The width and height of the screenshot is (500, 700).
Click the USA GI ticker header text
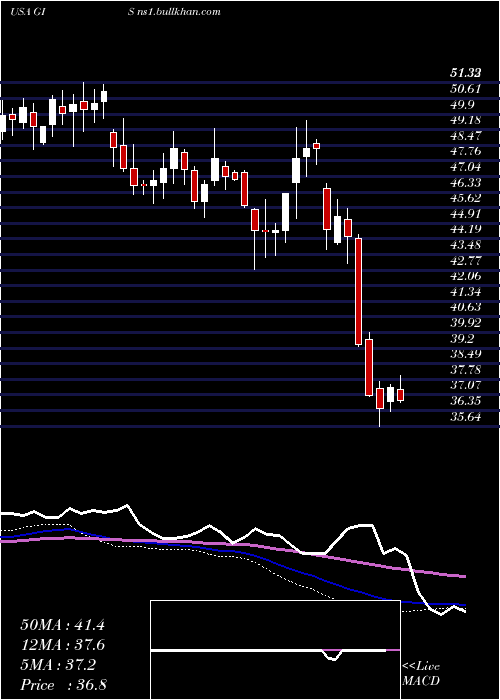(x=29, y=12)
